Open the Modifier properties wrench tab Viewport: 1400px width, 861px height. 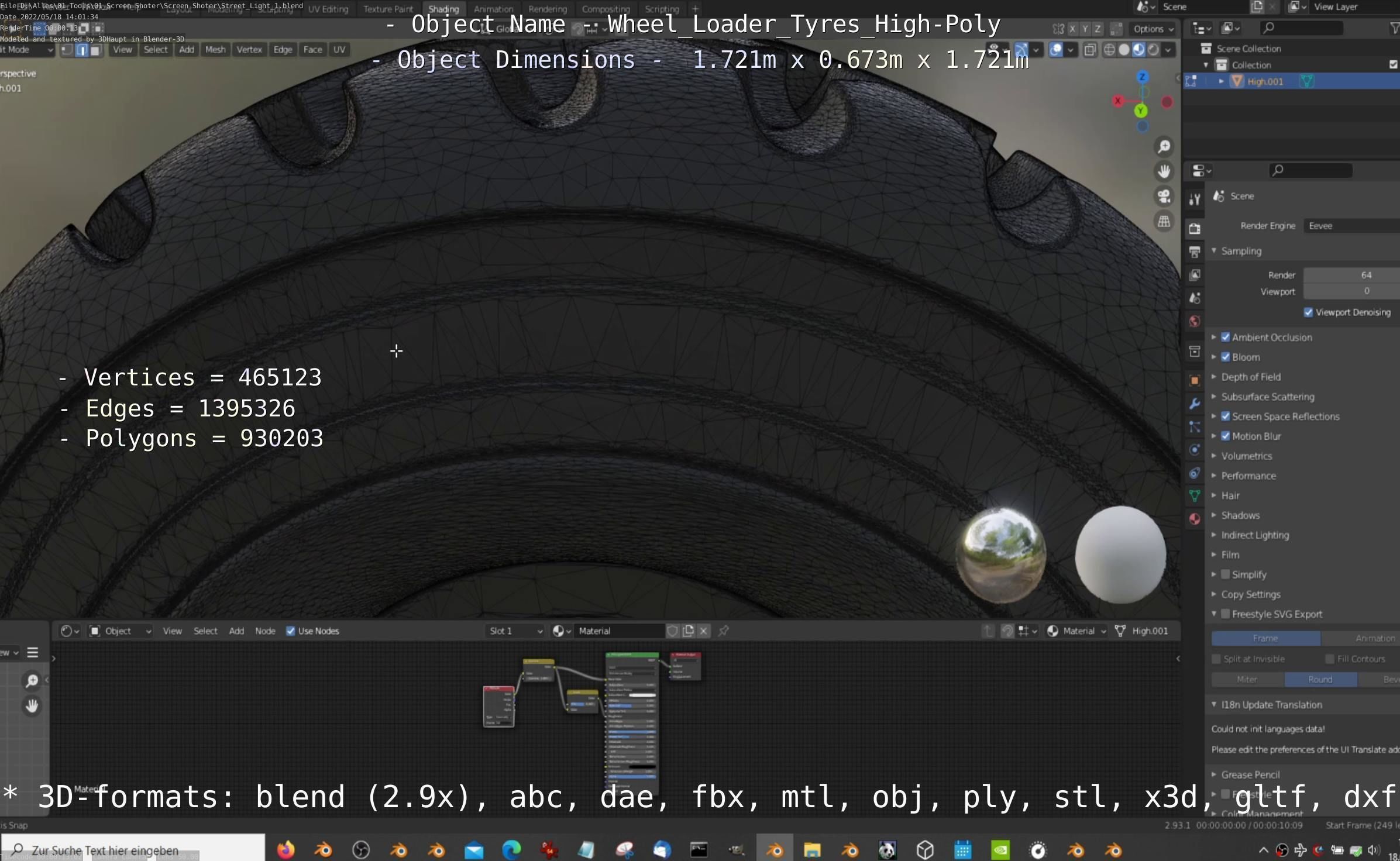(1195, 404)
